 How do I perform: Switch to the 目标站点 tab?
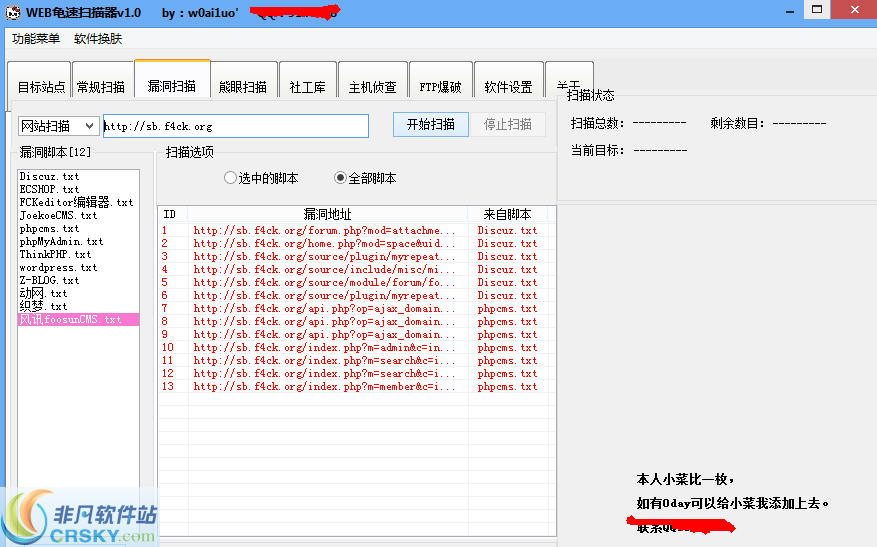[40, 86]
